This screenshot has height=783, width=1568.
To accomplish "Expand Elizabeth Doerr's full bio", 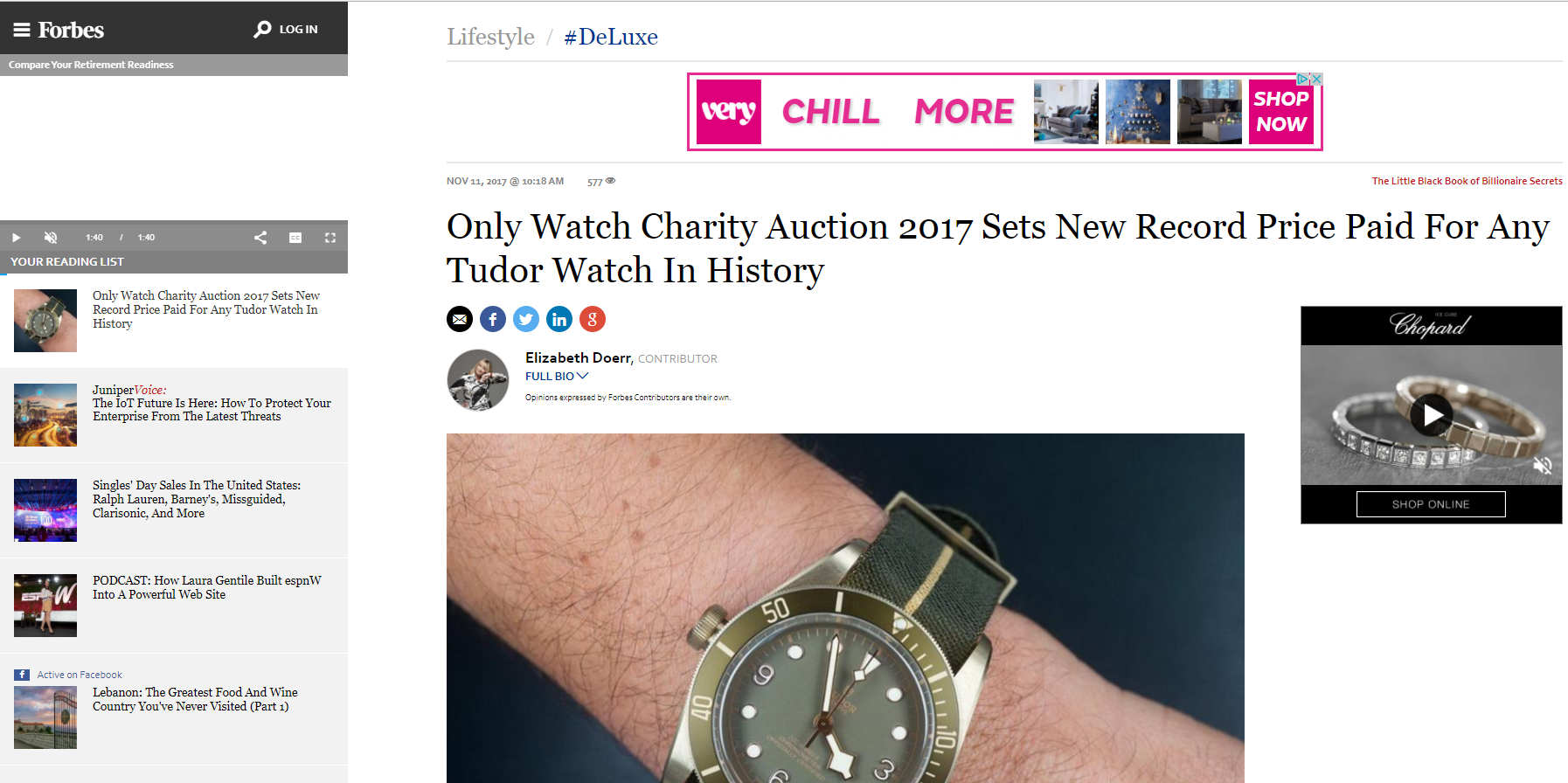I will click(x=557, y=376).
